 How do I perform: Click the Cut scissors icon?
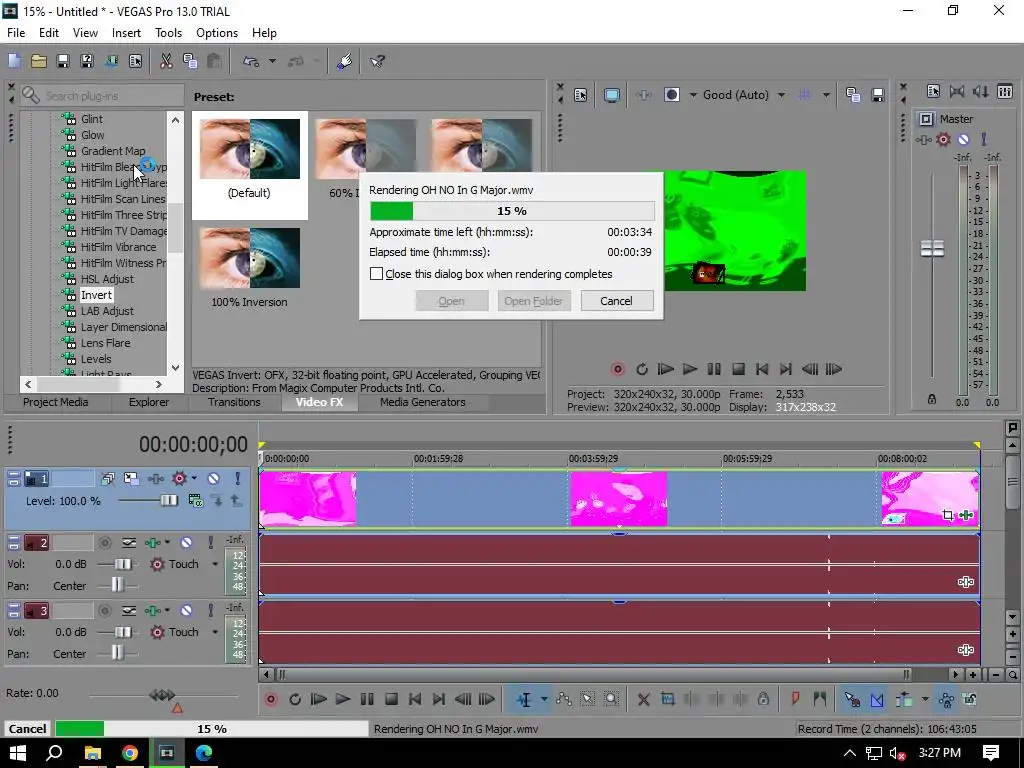(166, 61)
